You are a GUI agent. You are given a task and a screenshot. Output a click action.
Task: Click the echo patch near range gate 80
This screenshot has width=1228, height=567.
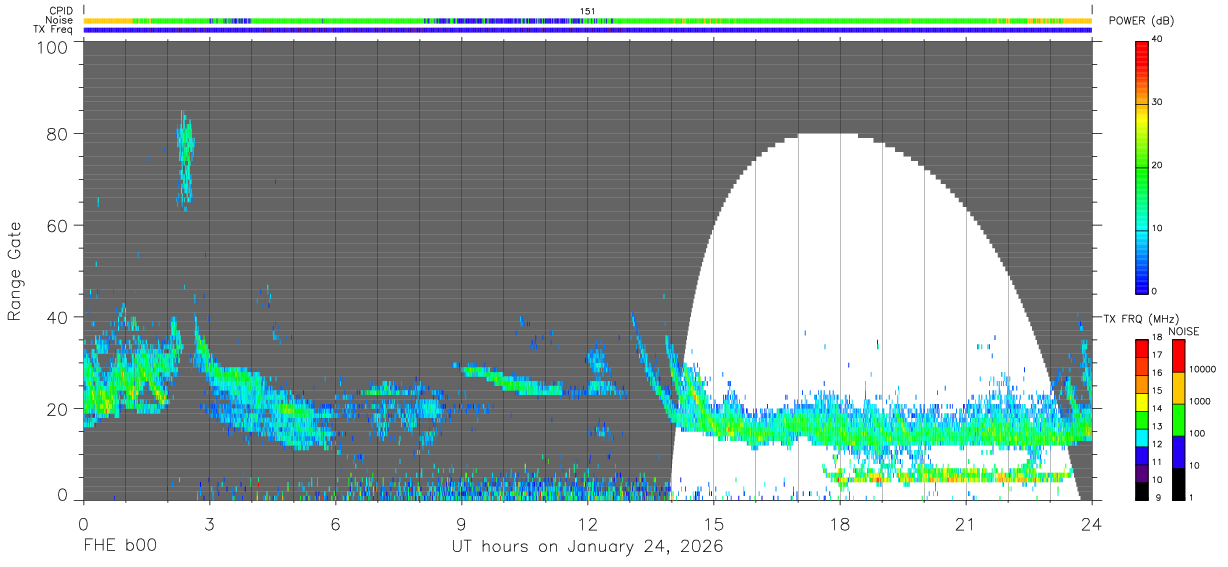coord(184,158)
